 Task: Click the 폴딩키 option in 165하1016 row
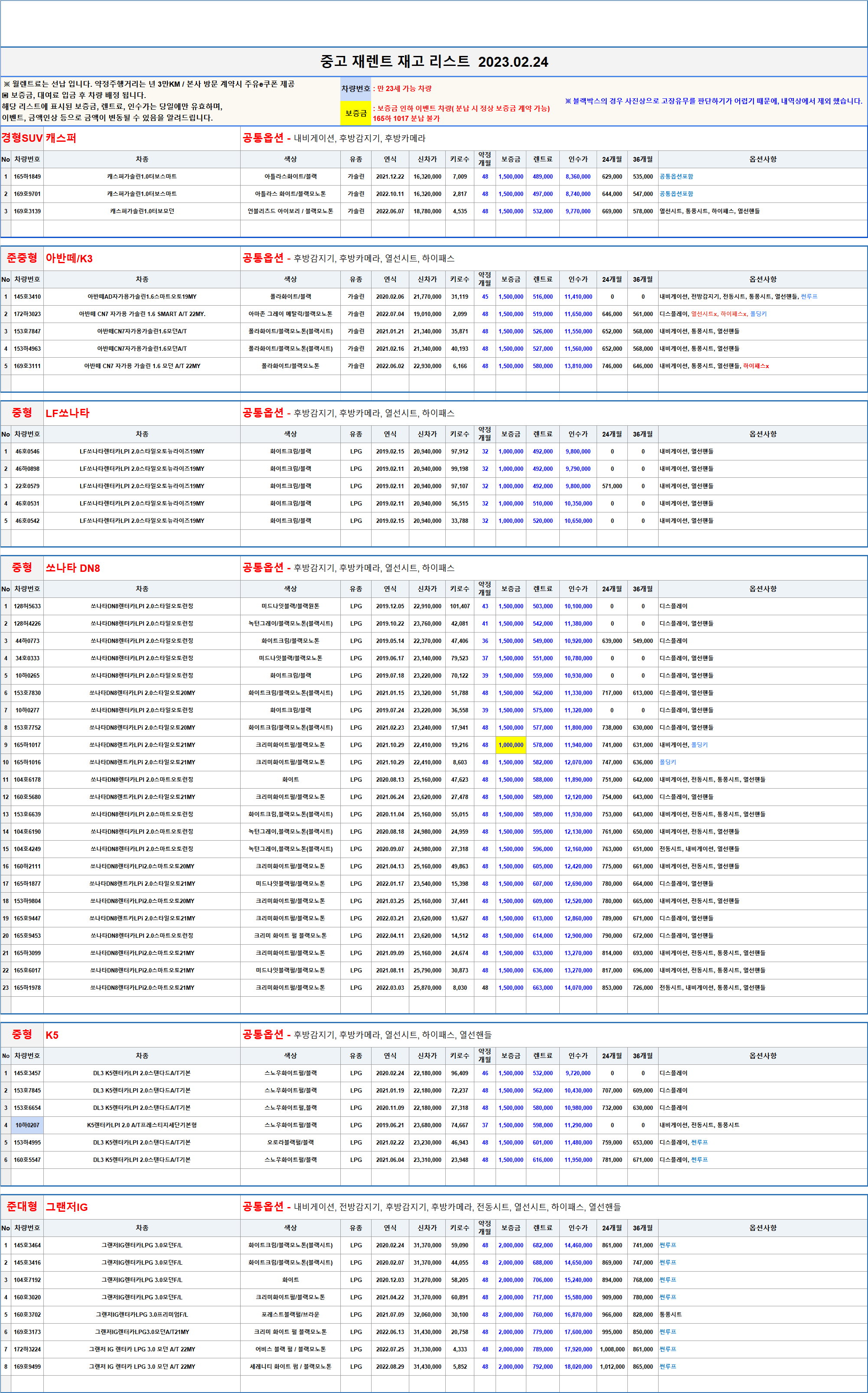click(668, 762)
